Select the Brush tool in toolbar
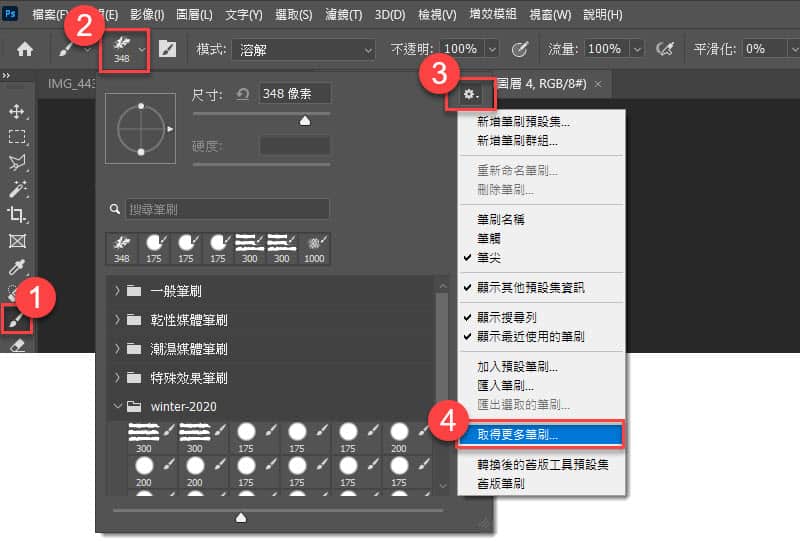Screen dimensions: 800x543 click(x=16, y=319)
